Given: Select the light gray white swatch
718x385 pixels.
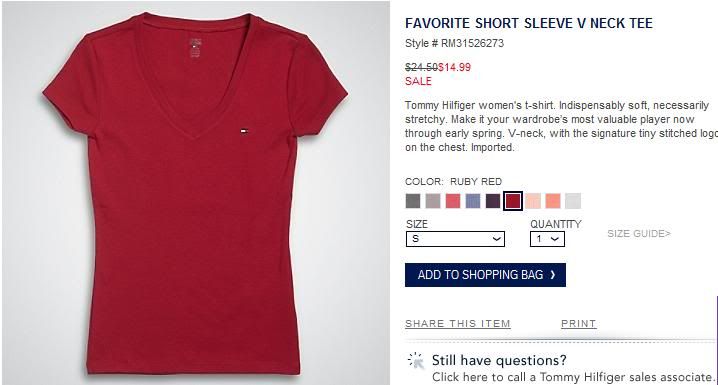Looking at the screenshot, I should (x=573, y=201).
